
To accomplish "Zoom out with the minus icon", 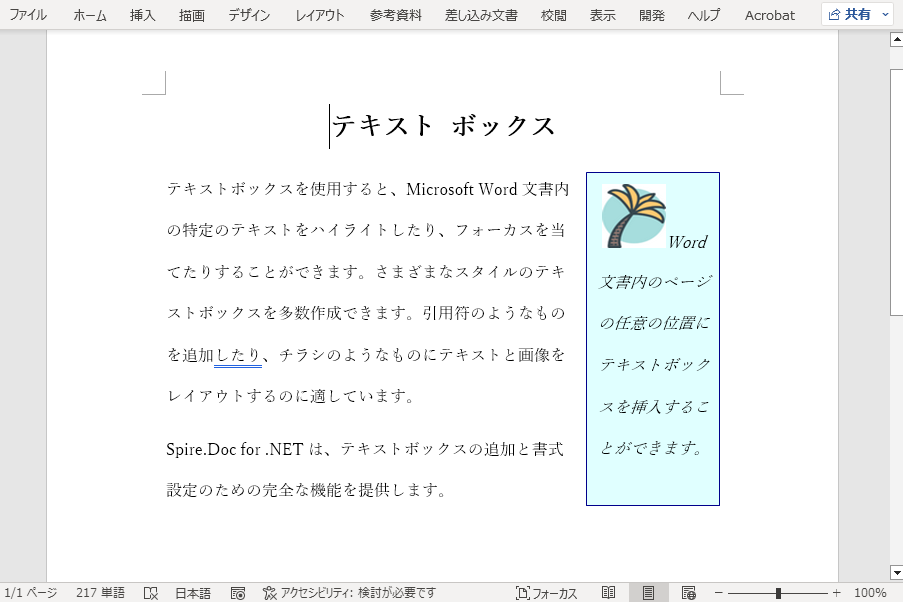I will pos(718,592).
